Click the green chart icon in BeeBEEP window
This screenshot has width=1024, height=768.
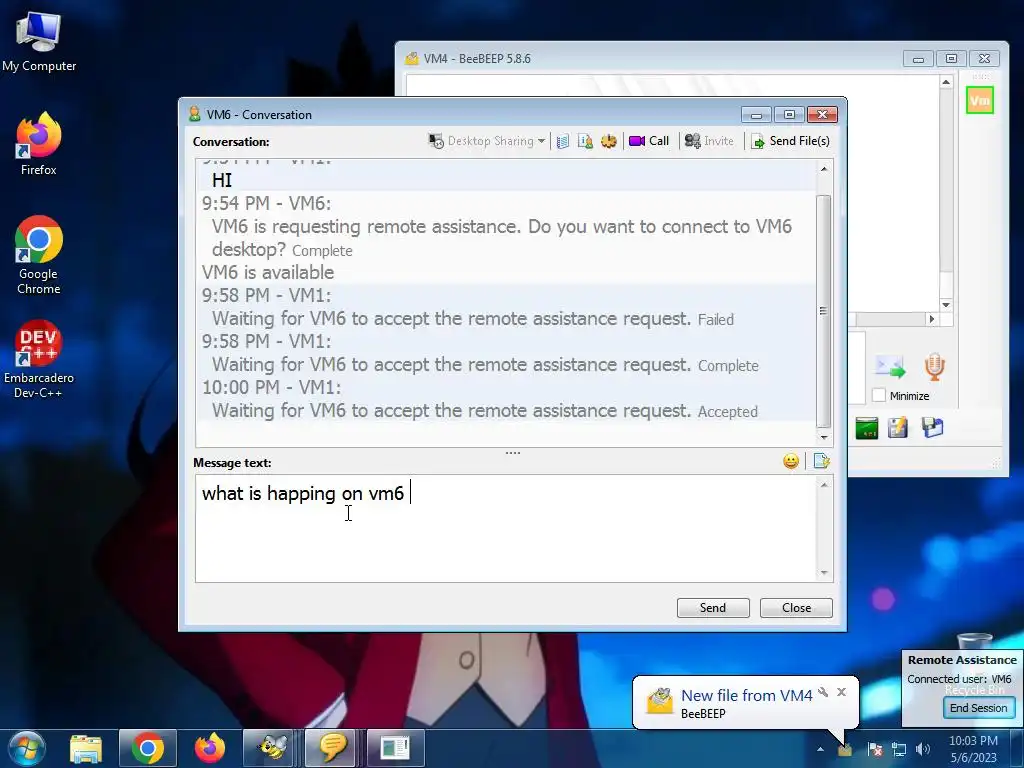click(x=867, y=428)
